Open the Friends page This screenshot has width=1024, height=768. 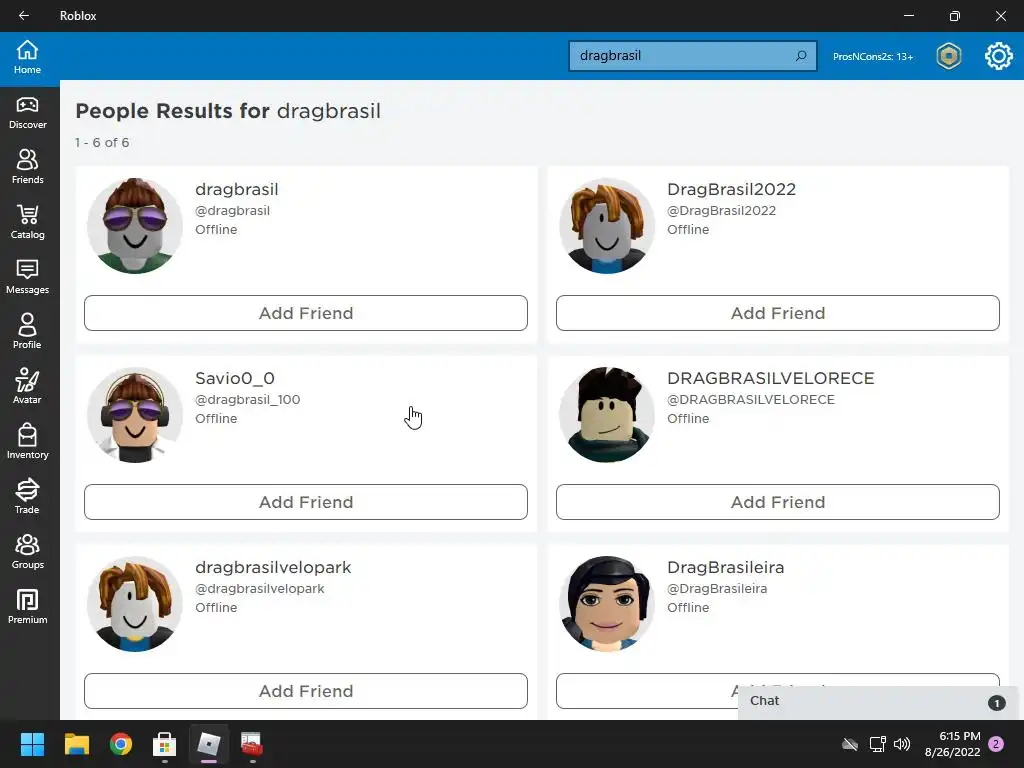27,168
